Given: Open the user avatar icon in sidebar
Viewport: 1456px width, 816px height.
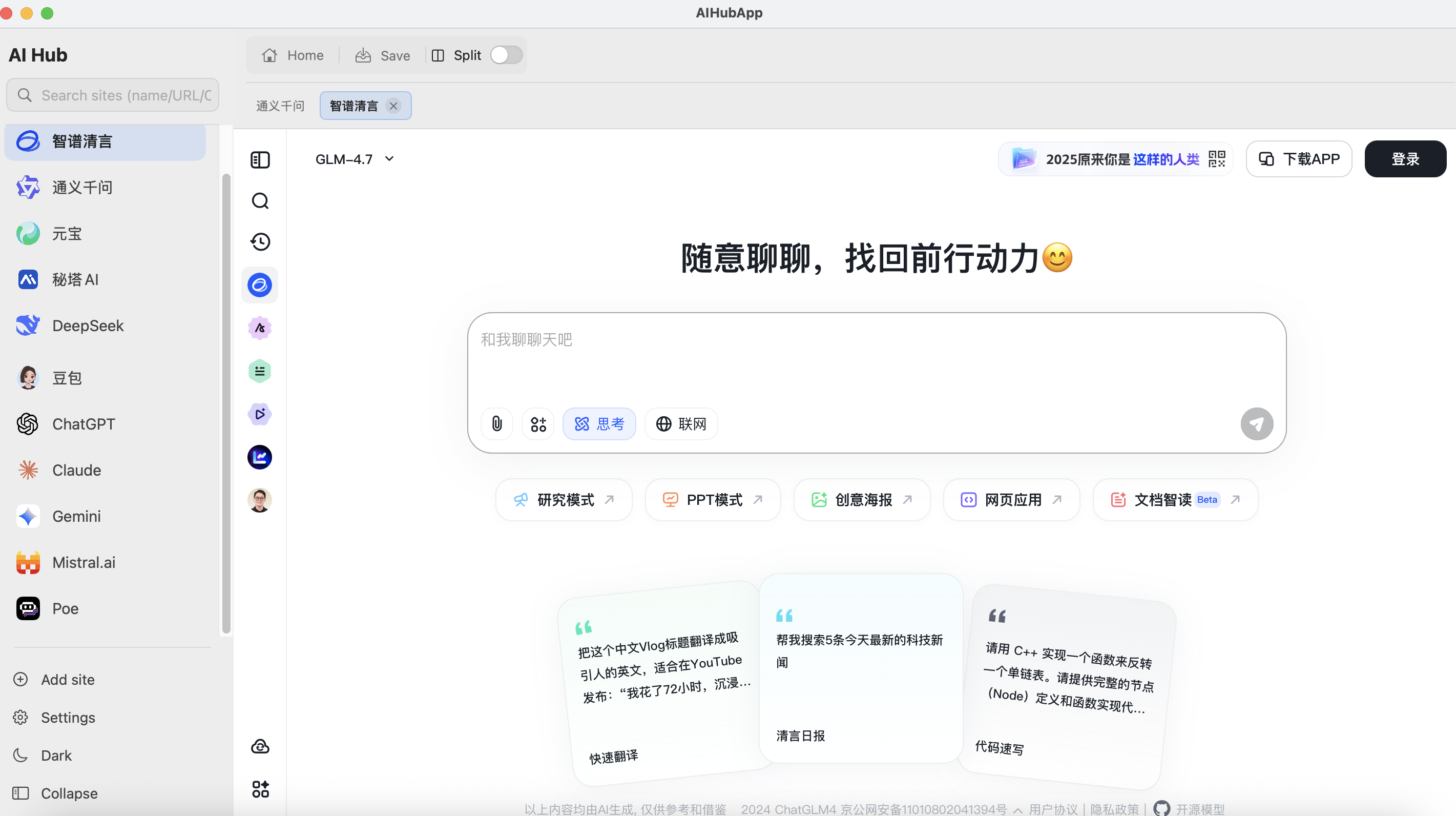Looking at the screenshot, I should click(260, 500).
